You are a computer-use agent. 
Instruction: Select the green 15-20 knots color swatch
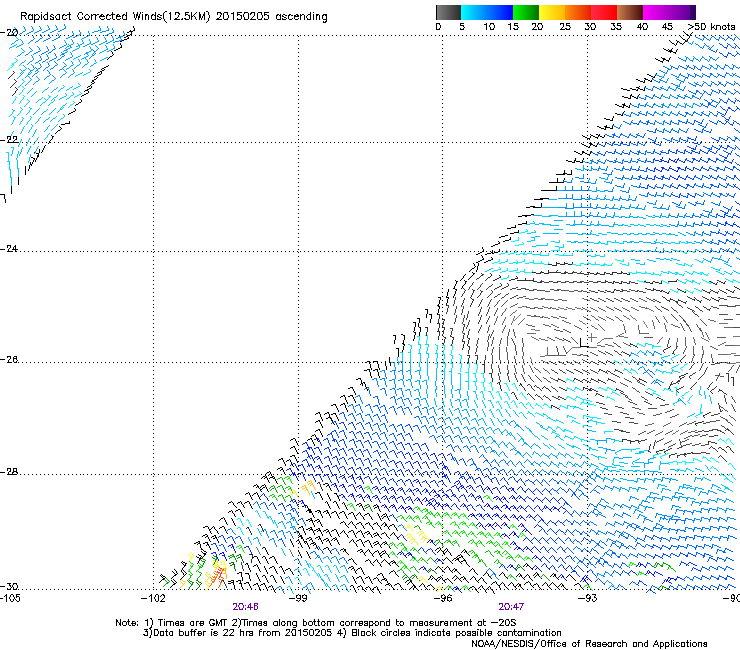pos(526,12)
